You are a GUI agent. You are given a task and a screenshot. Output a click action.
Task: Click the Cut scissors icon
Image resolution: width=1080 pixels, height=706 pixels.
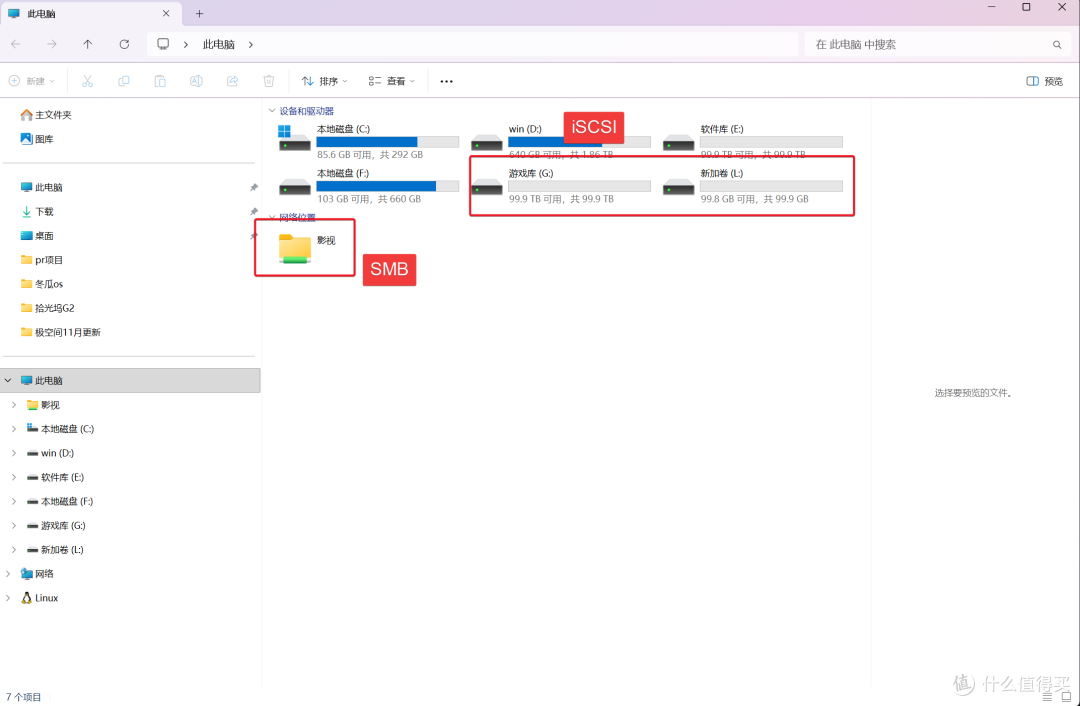pos(87,81)
